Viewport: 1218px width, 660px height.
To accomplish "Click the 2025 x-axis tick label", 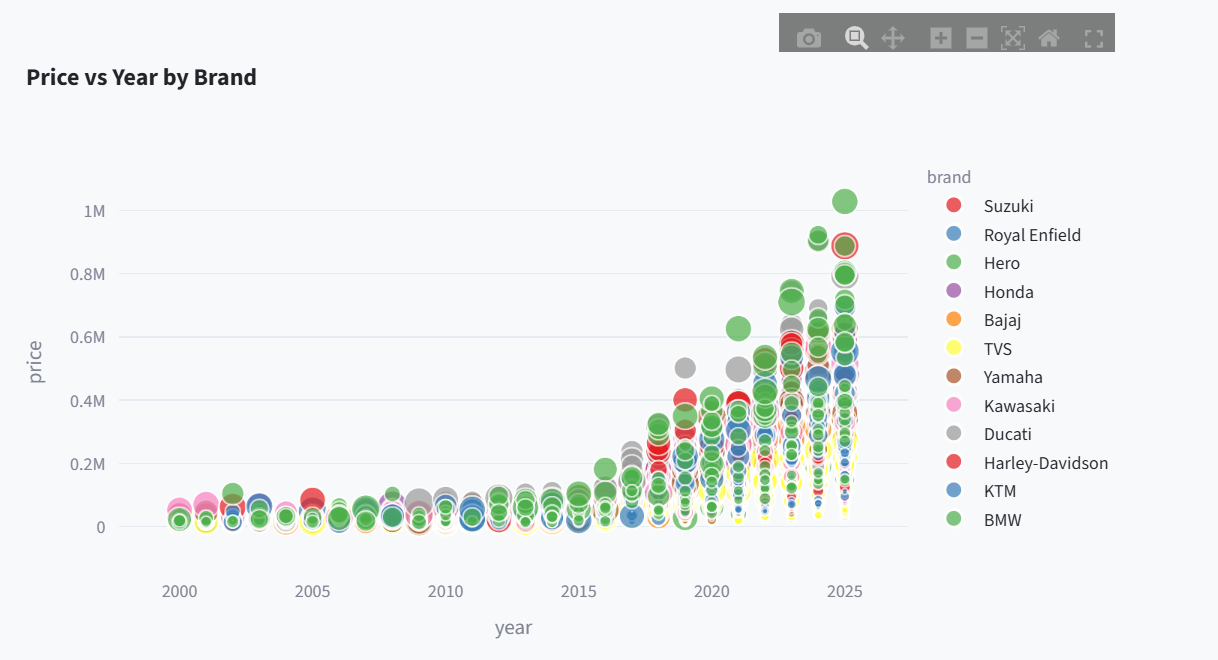I will (844, 592).
